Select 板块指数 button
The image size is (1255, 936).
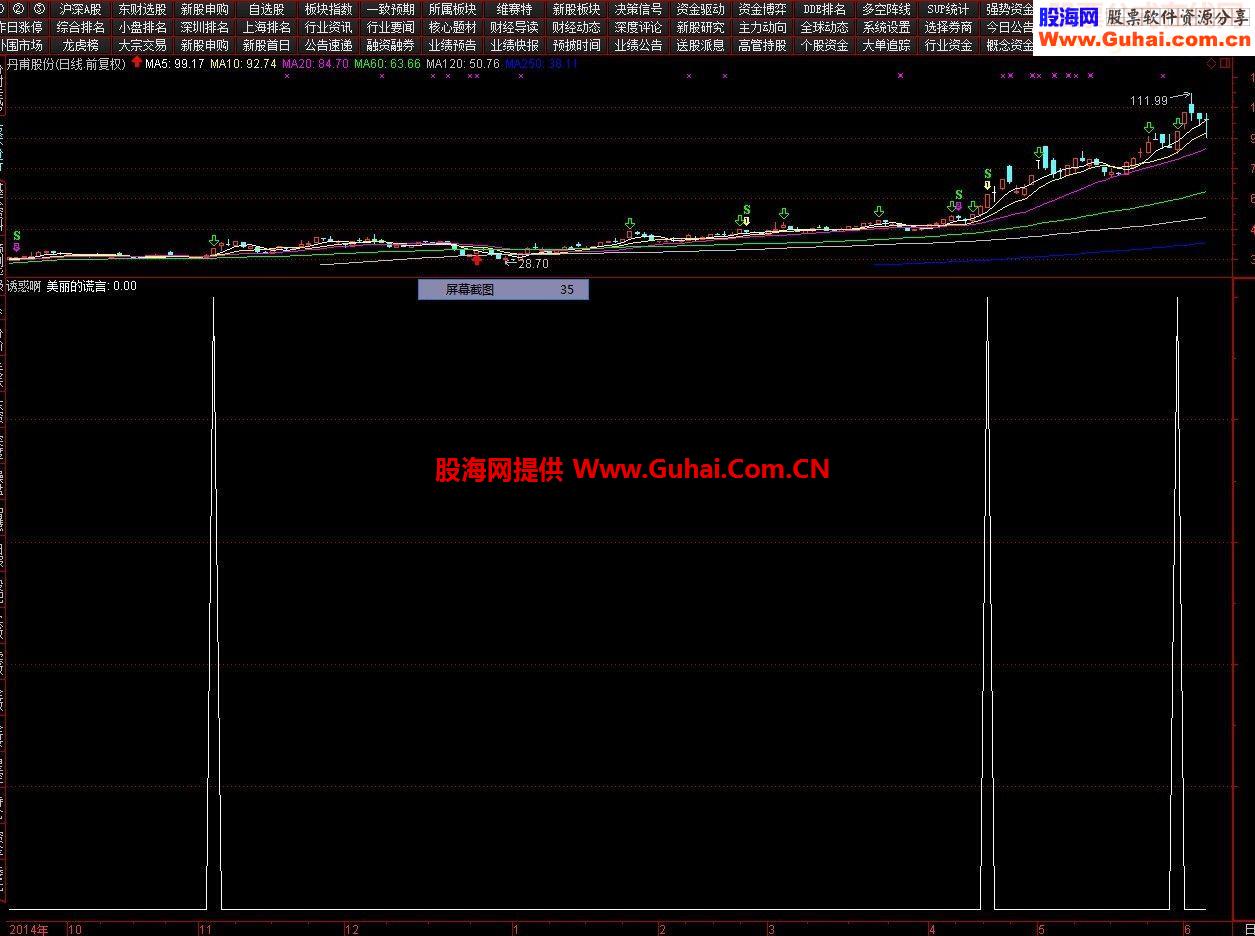click(x=329, y=9)
